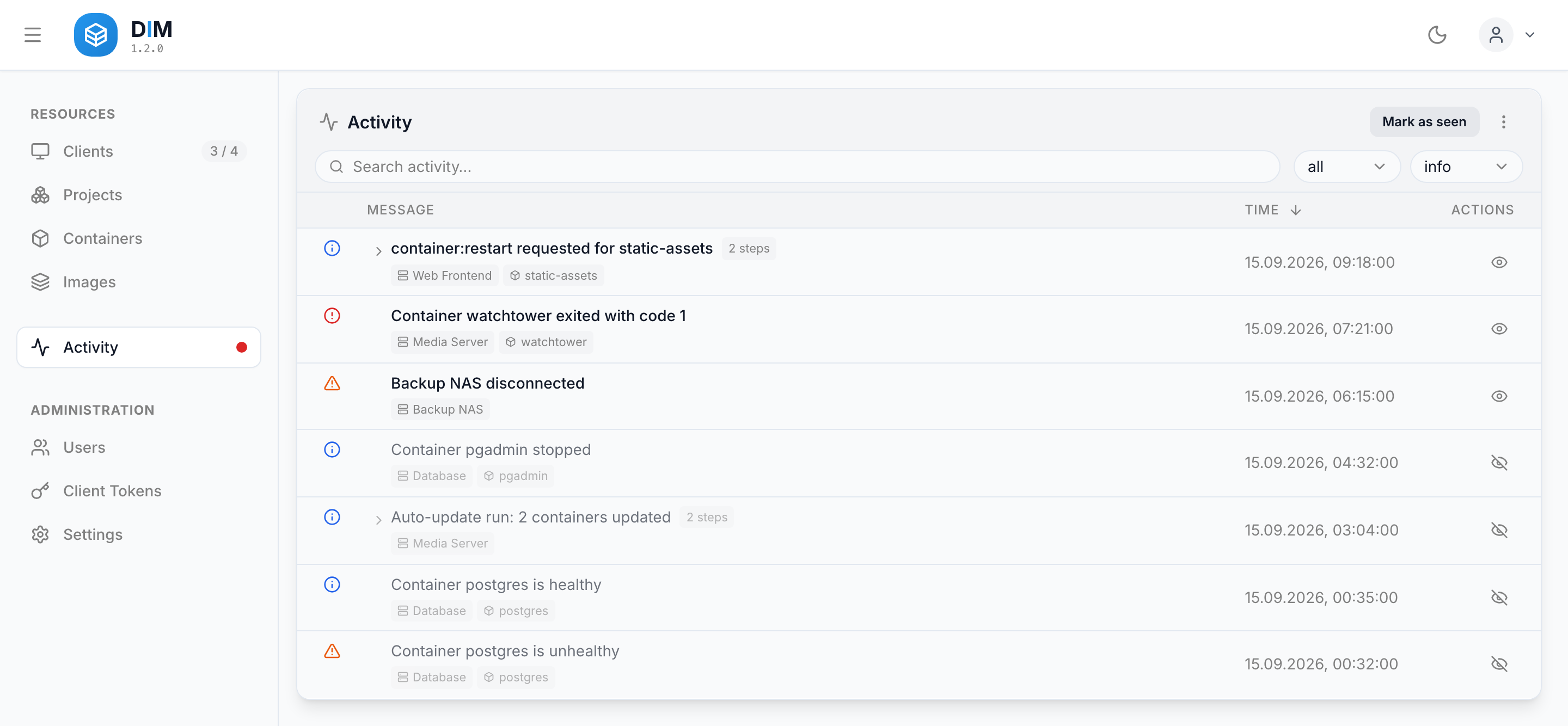Open Users administration page
1568x726 pixels.
coord(139,447)
